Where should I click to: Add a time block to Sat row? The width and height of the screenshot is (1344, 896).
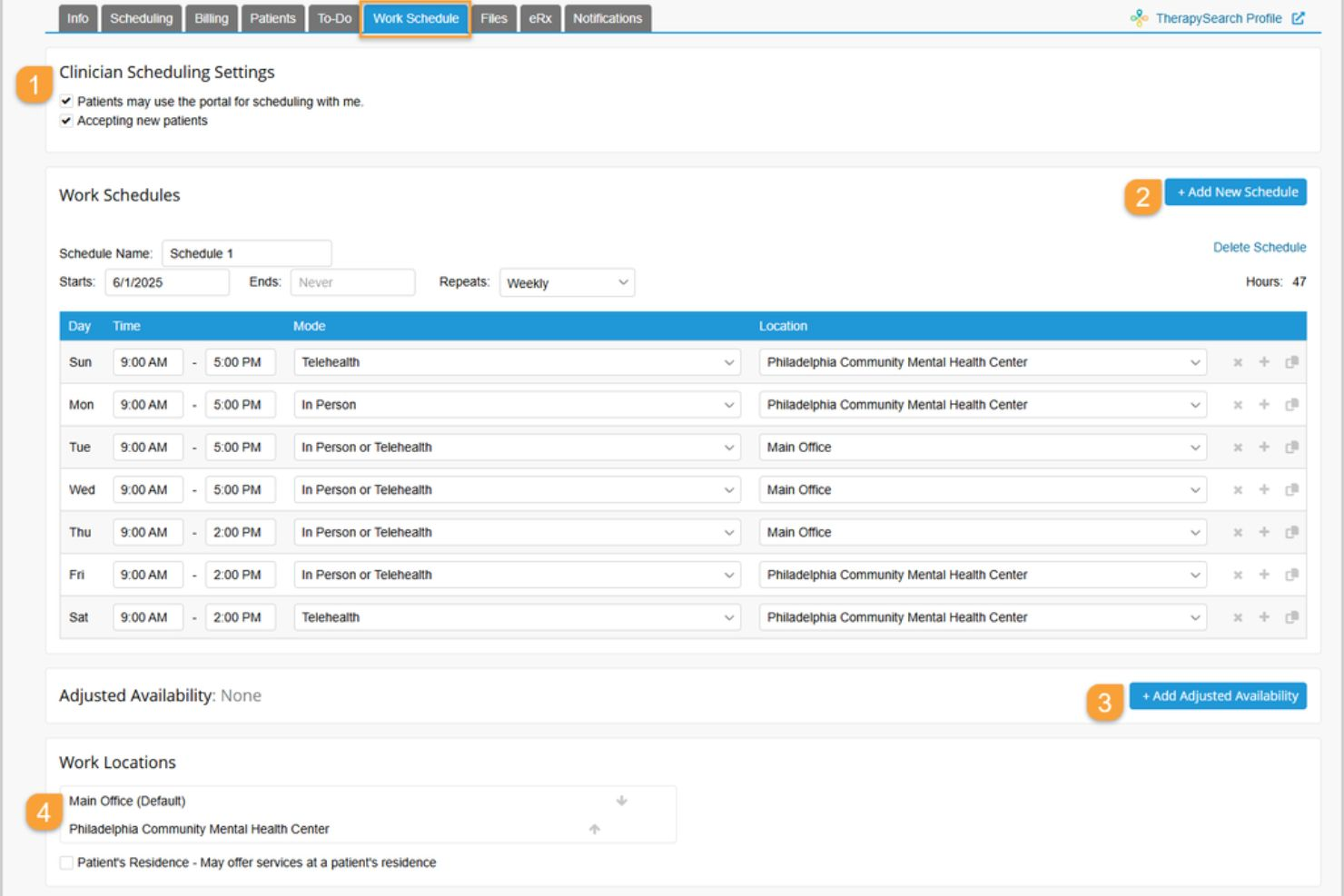(1263, 617)
